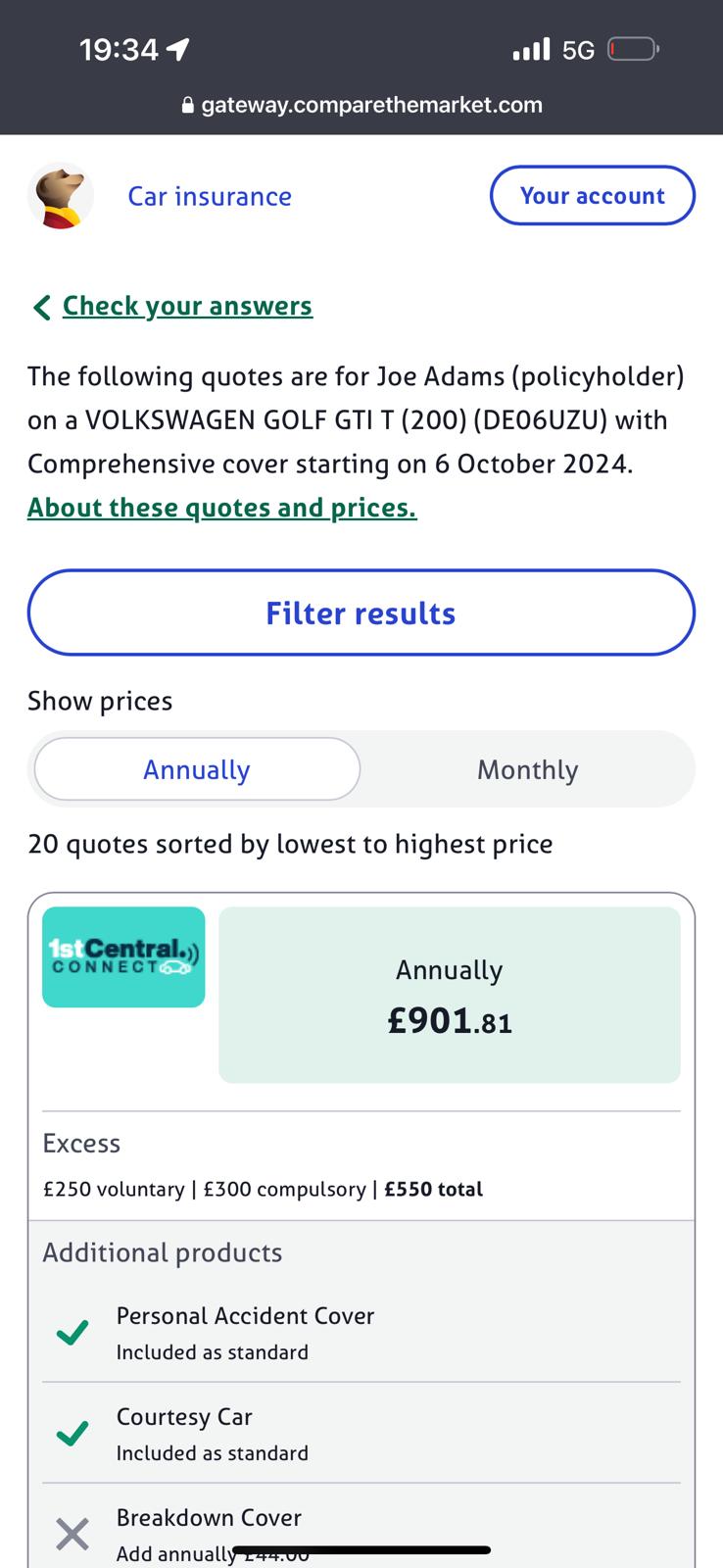Tap the location arrow in status bar
The image size is (723, 1568).
click(178, 49)
